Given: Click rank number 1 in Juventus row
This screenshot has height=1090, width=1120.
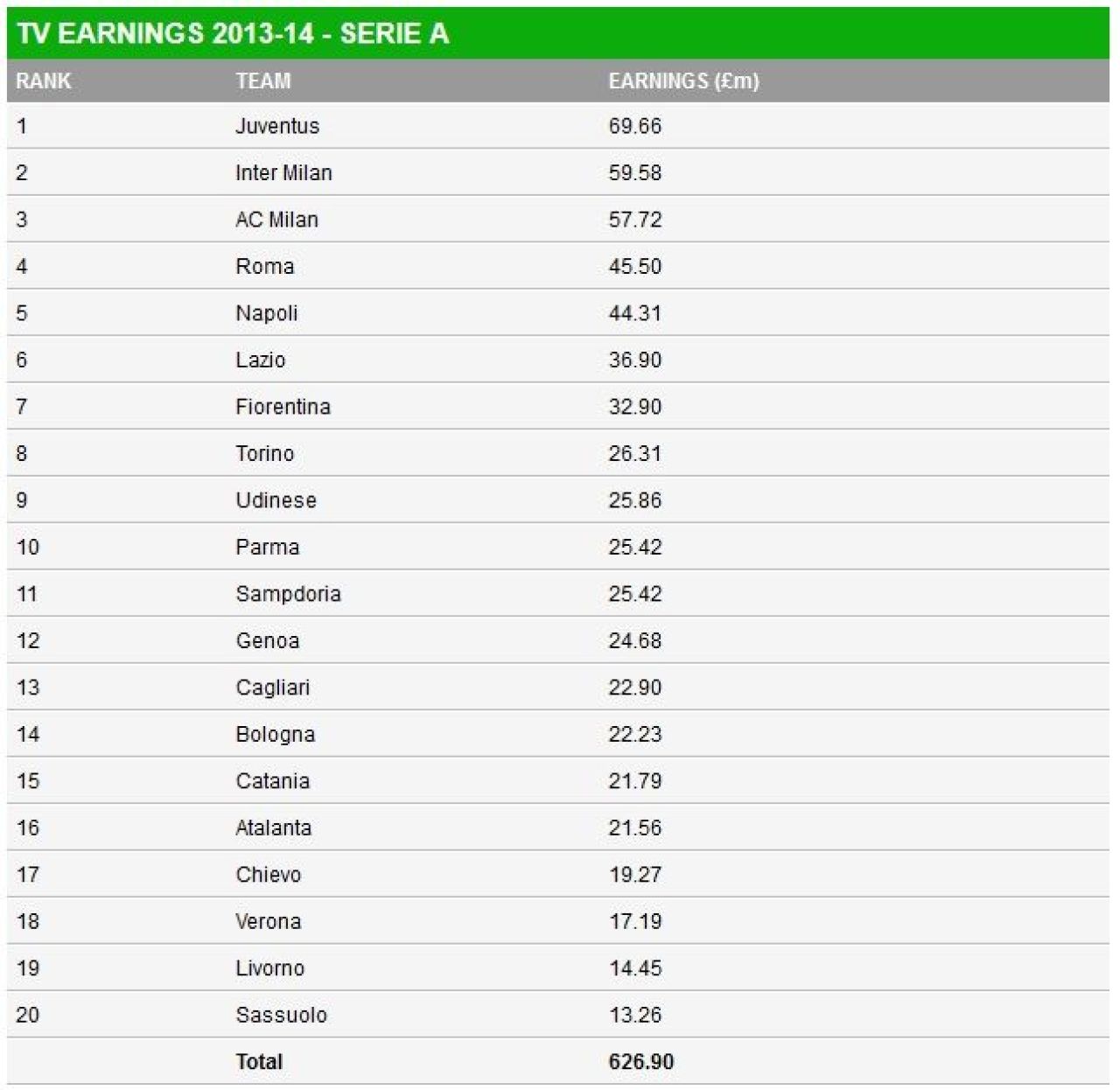Looking at the screenshot, I should (x=22, y=126).
